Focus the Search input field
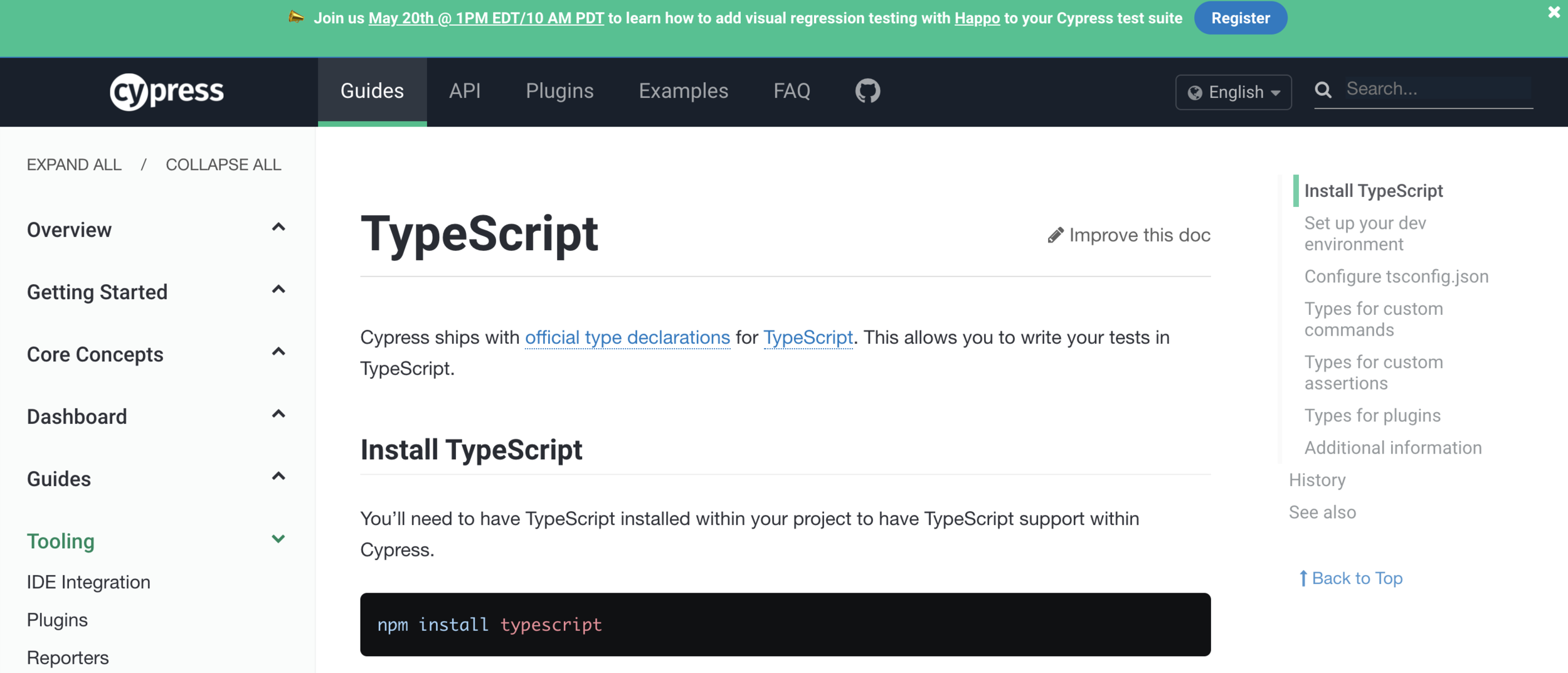Image resolution: width=1568 pixels, height=673 pixels. coord(1438,90)
